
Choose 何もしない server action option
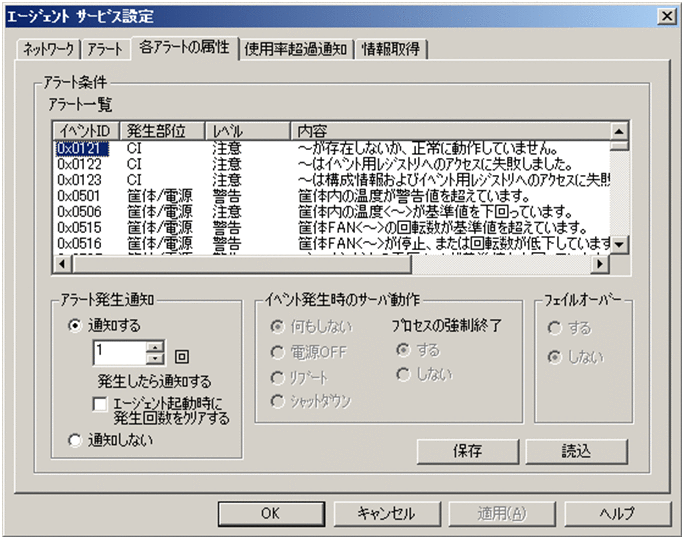[311, 327]
